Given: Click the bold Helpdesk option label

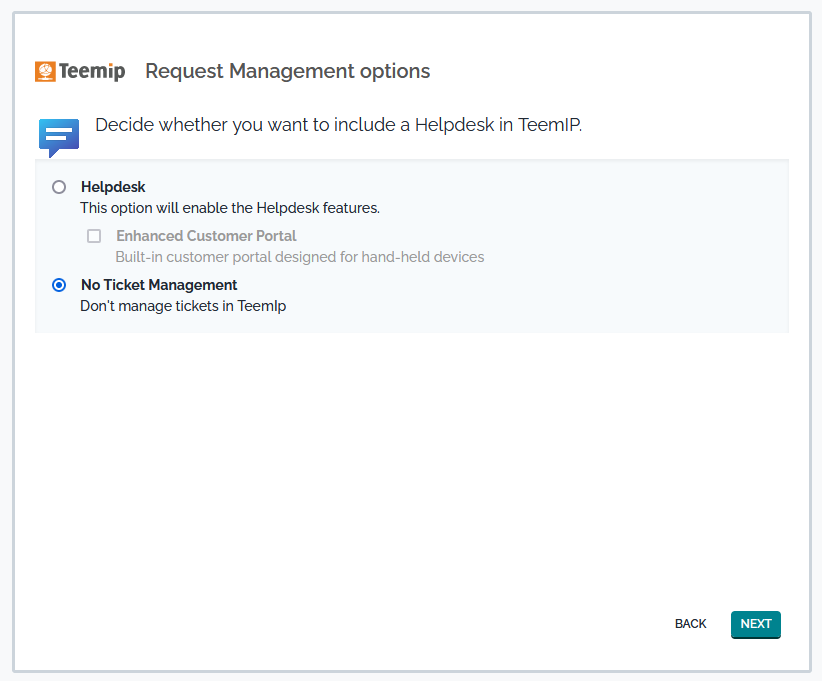Looking at the screenshot, I should [113, 187].
